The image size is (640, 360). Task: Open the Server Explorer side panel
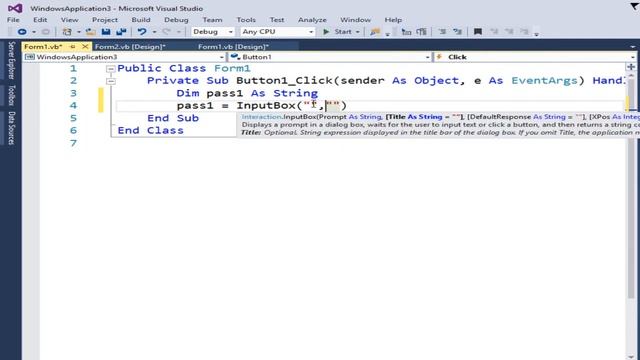(x=11, y=60)
